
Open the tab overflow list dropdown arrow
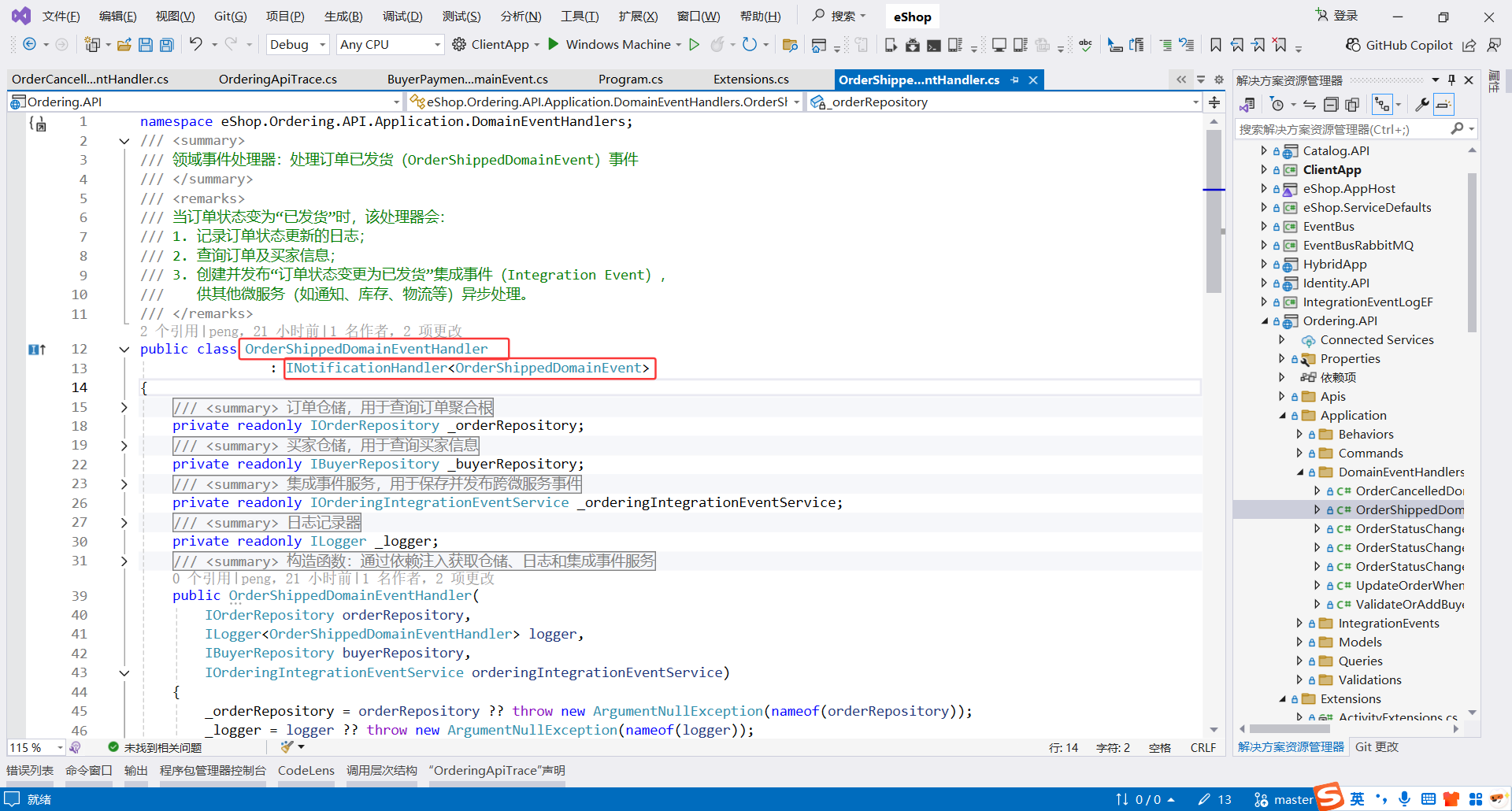pyautogui.click(x=1201, y=80)
